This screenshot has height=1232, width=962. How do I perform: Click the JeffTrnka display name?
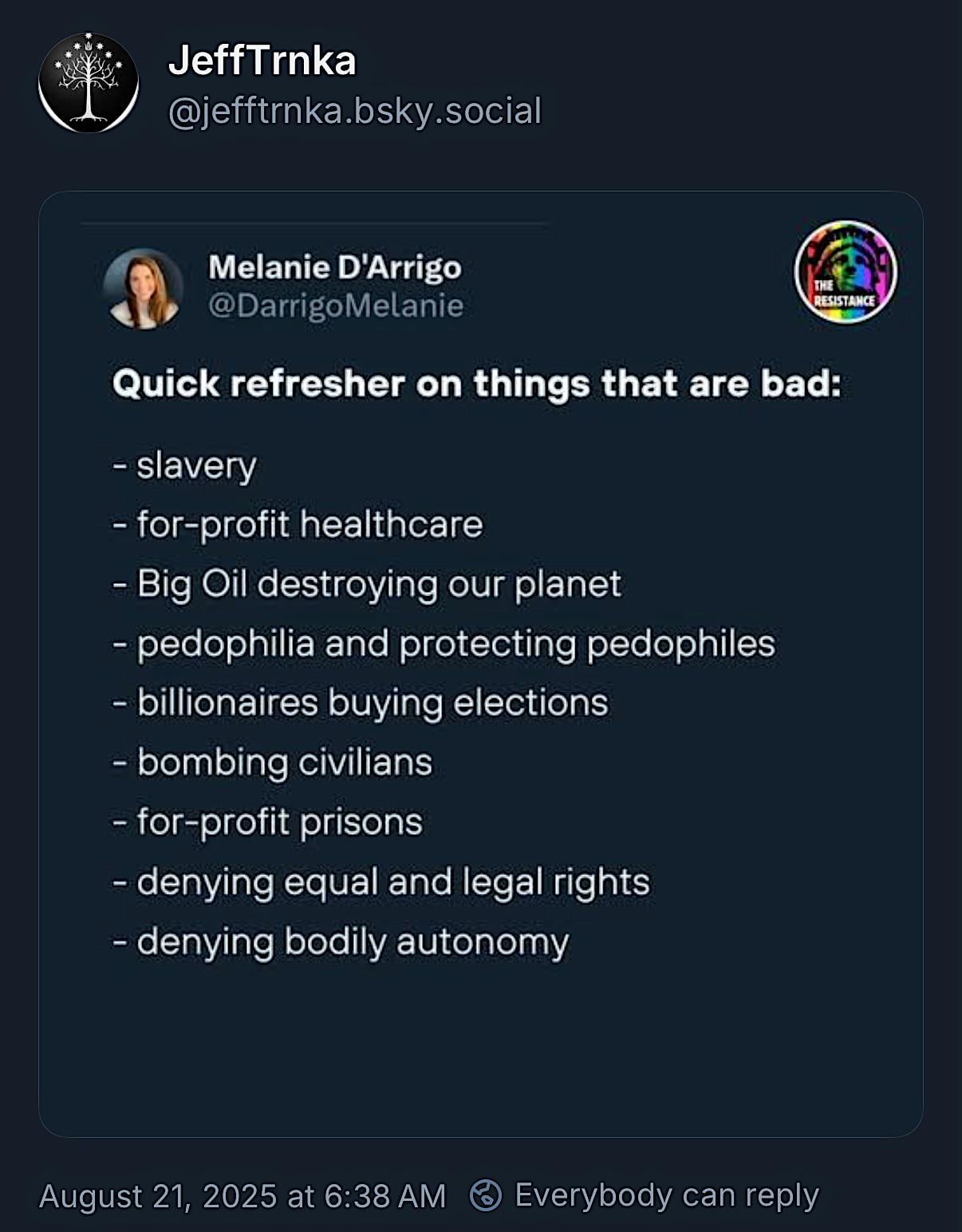(x=262, y=61)
